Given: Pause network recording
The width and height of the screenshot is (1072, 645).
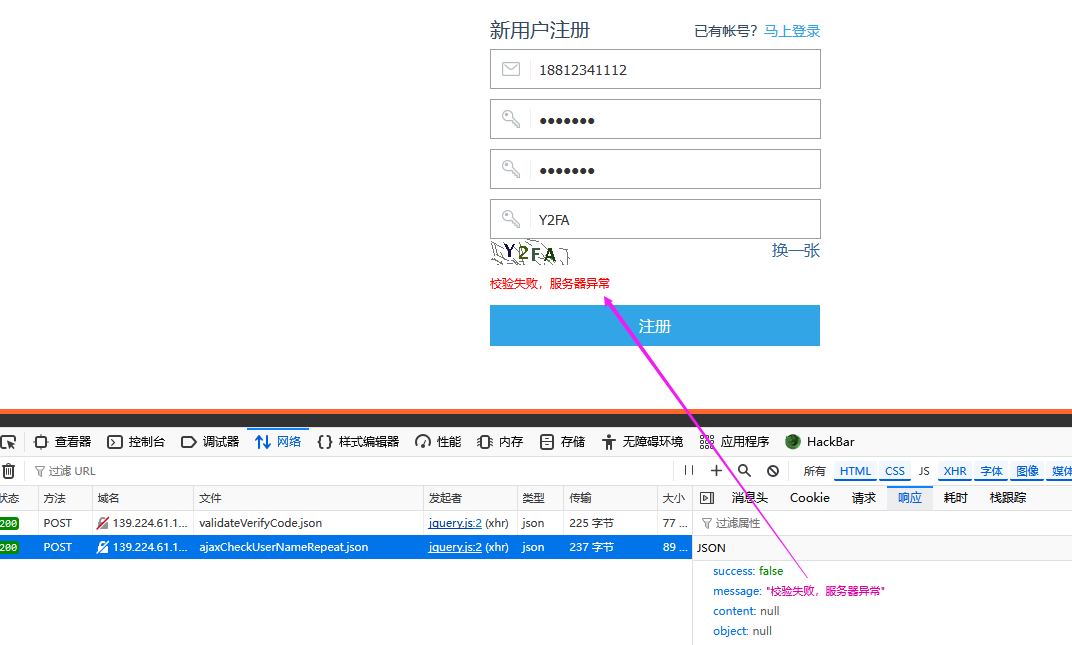Looking at the screenshot, I should coord(689,471).
